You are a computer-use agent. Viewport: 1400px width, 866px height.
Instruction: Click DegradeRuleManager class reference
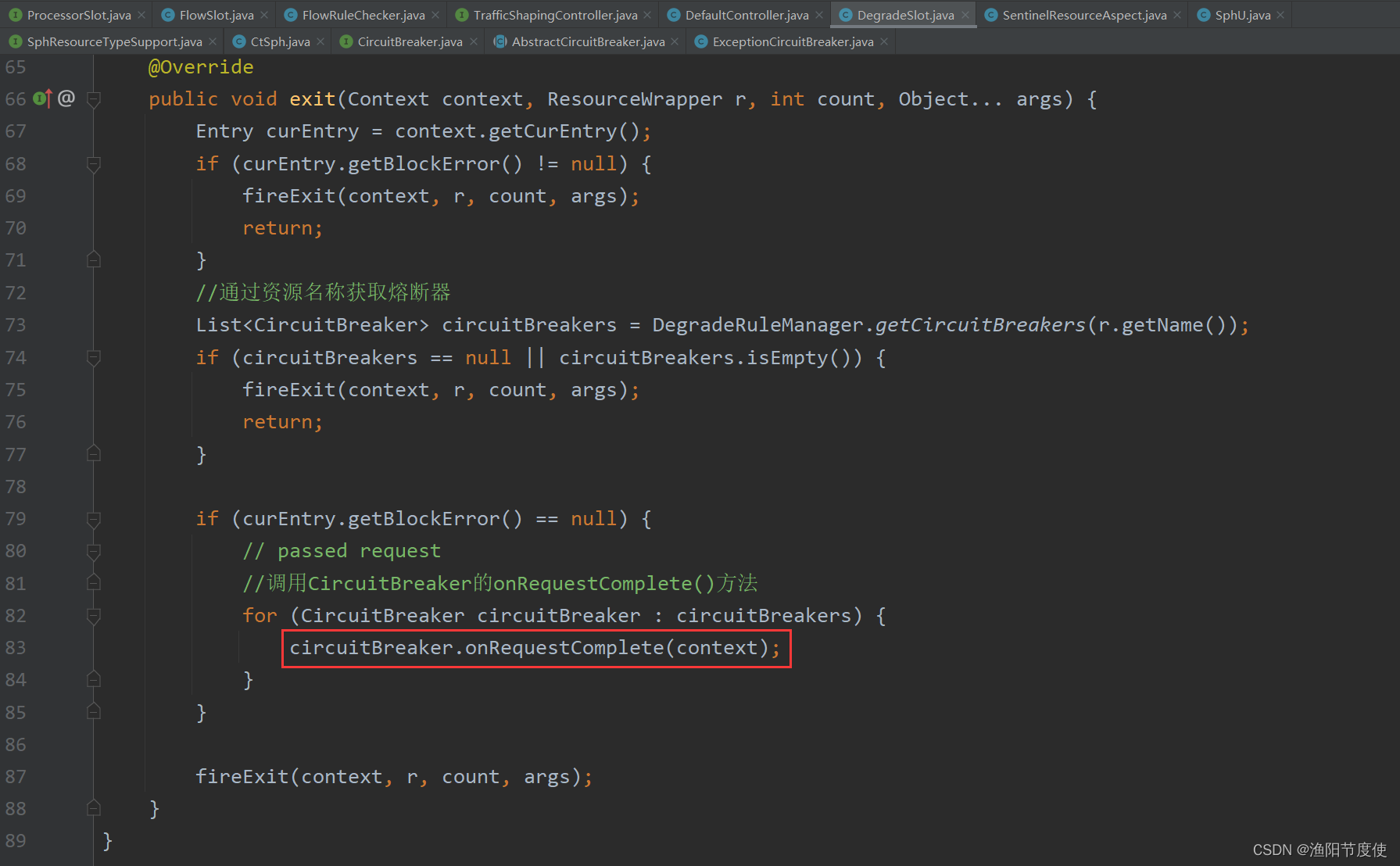coord(757,325)
